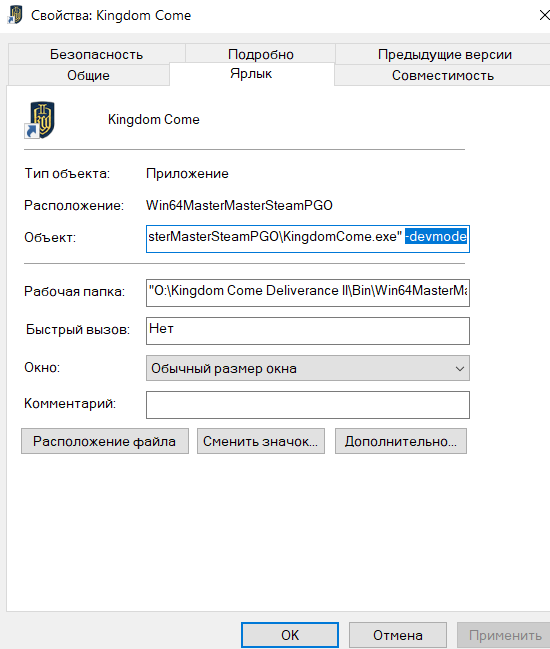This screenshot has width=550, height=649.
Task: Open the Подробно tab
Action: tap(260, 54)
